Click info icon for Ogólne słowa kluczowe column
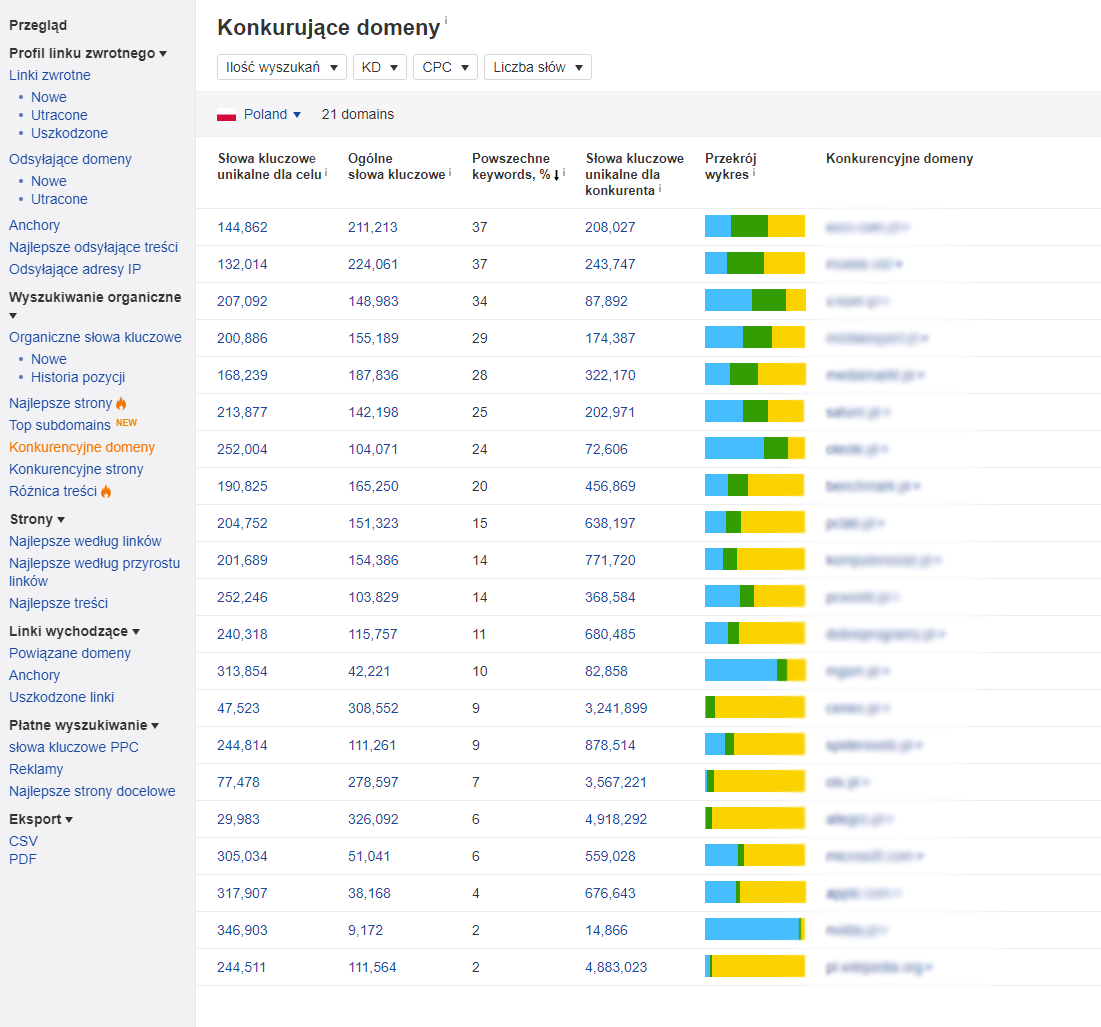 pyautogui.click(x=451, y=173)
